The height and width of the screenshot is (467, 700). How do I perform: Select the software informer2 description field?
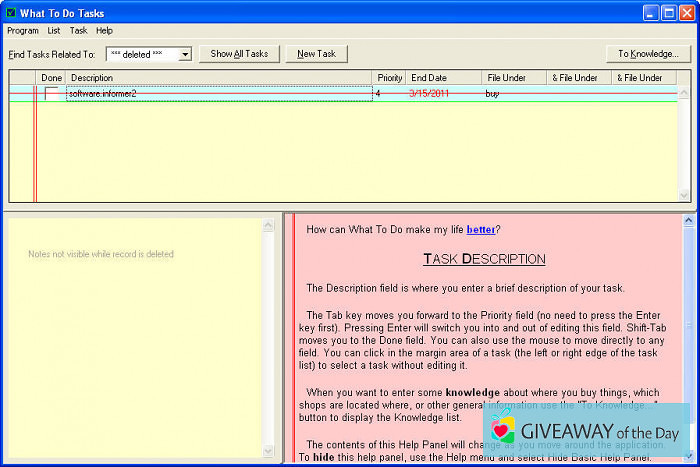(218, 93)
